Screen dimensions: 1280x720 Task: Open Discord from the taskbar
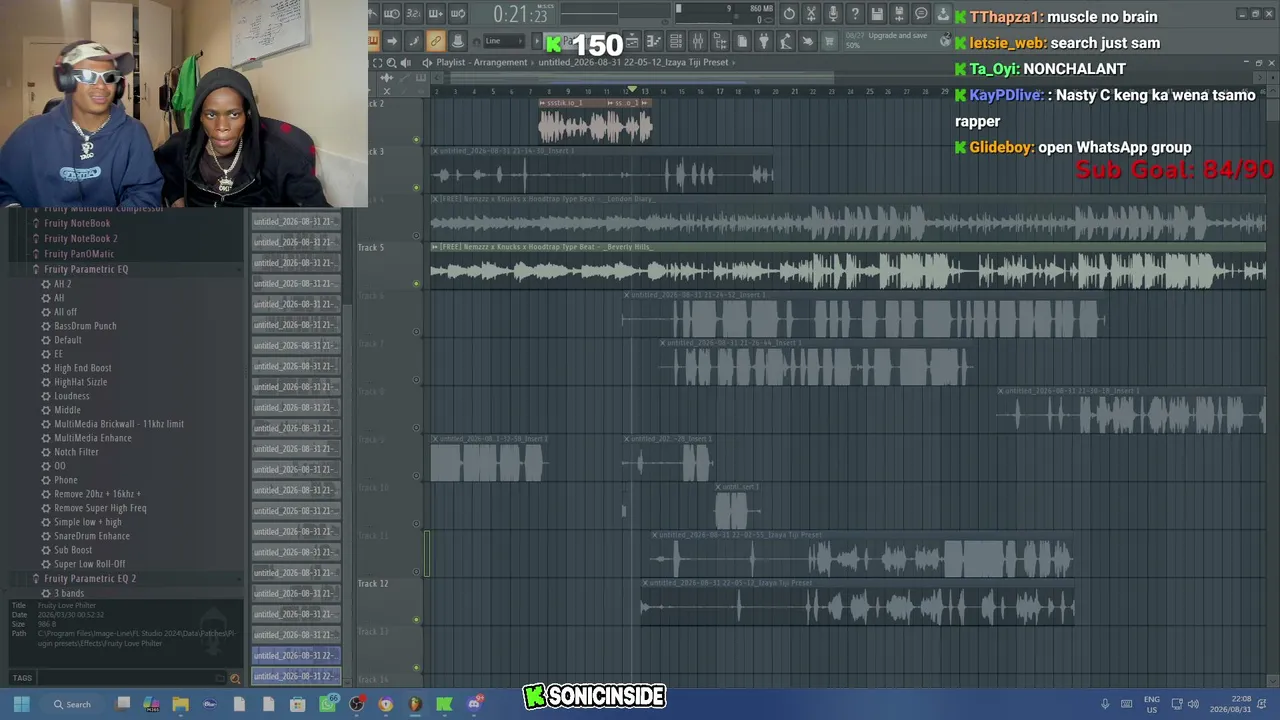tap(474, 704)
